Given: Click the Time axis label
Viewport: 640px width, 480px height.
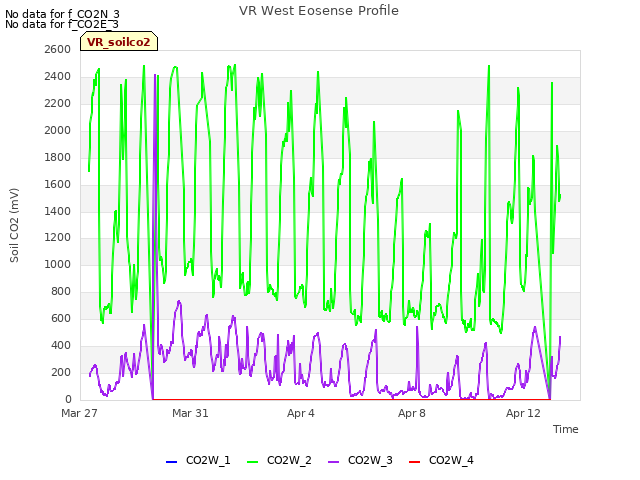Looking at the screenshot, I should pyautogui.click(x=566, y=429).
